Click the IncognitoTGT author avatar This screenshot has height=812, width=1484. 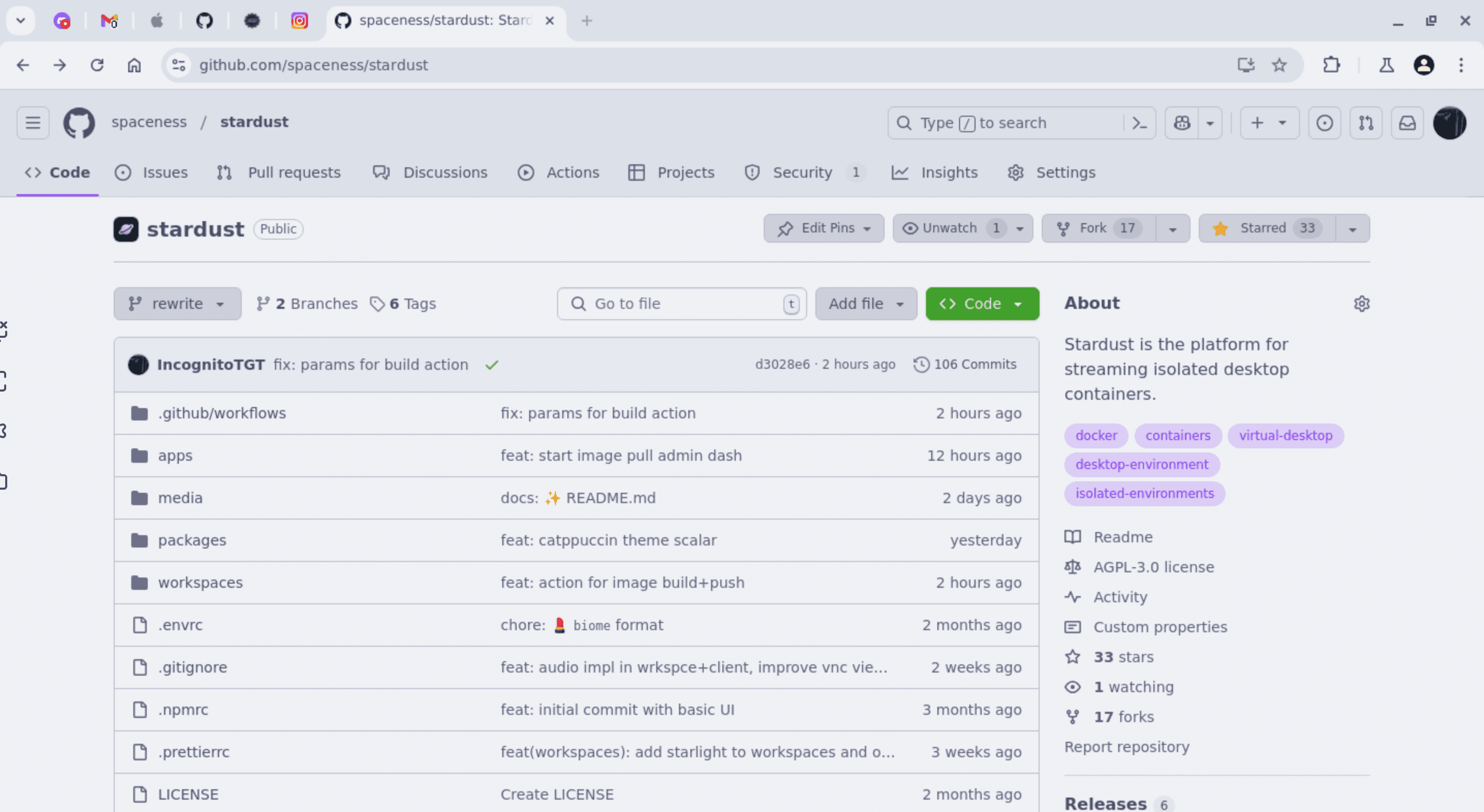(138, 365)
